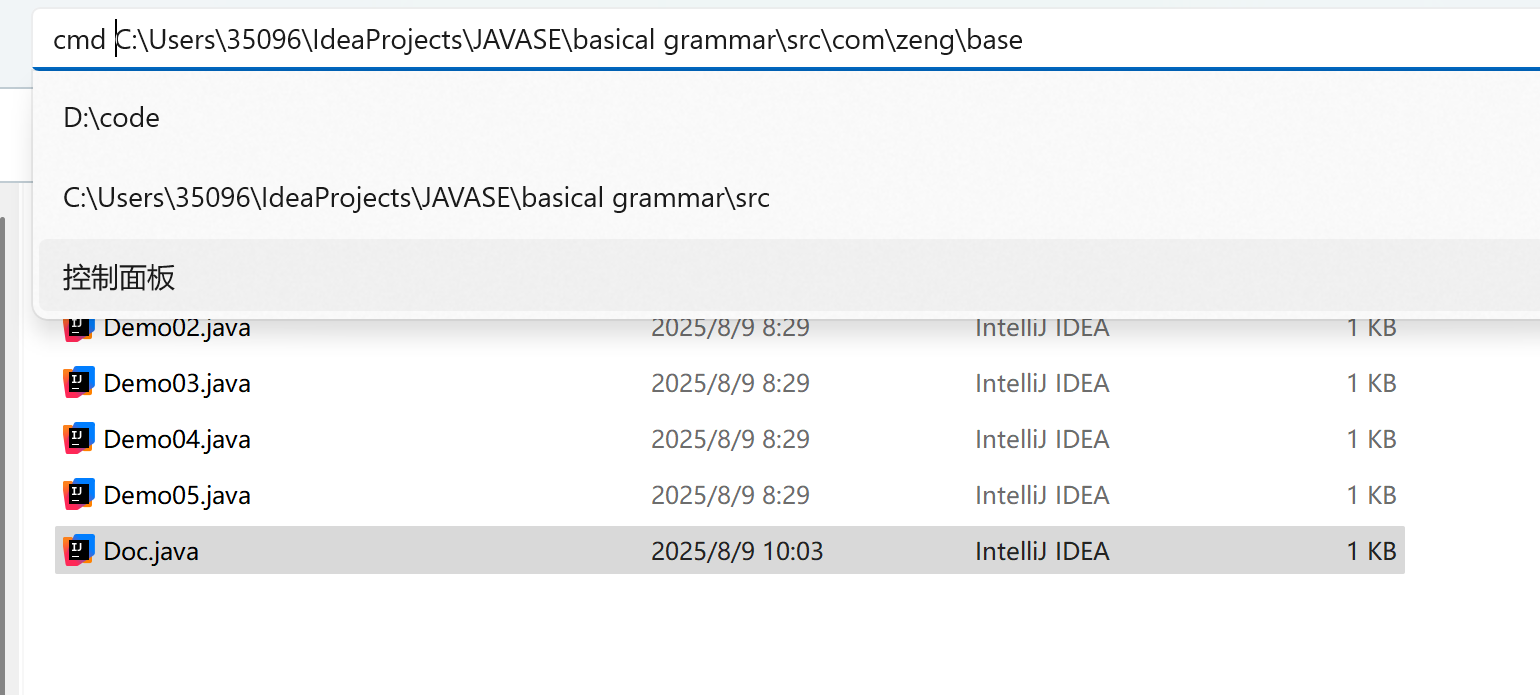Select the Demo05.java file
Image resolution: width=1540 pixels, height=695 pixels.
coord(177,495)
